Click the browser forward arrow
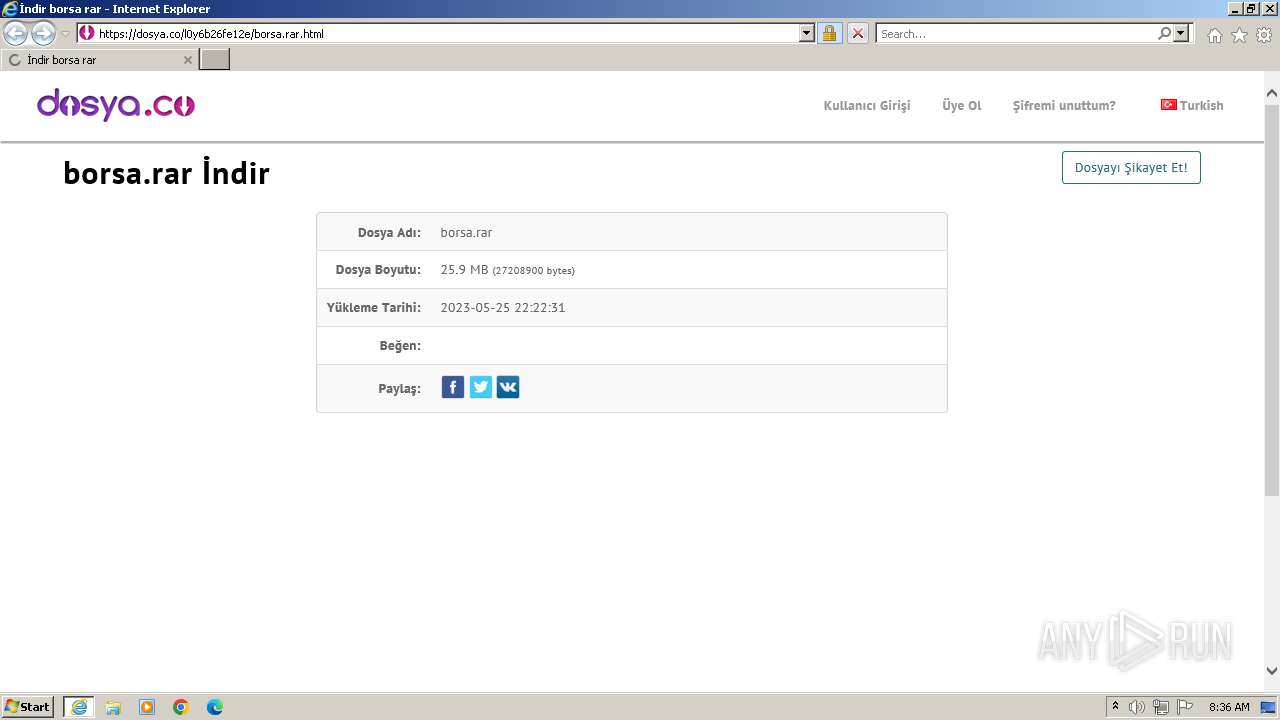The height and width of the screenshot is (720, 1280). pyautogui.click(x=43, y=34)
